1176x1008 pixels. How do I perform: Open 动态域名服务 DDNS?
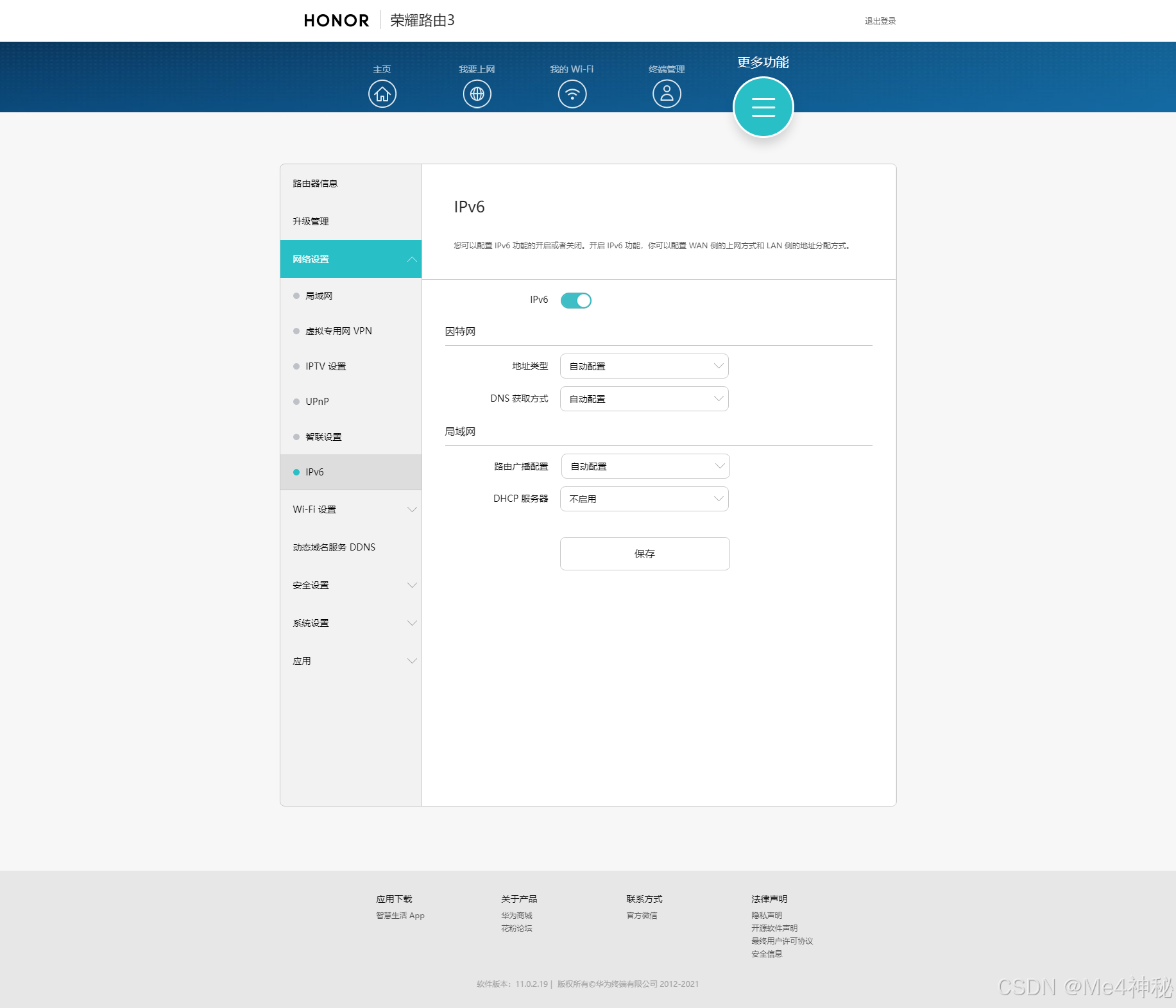pyautogui.click(x=351, y=547)
